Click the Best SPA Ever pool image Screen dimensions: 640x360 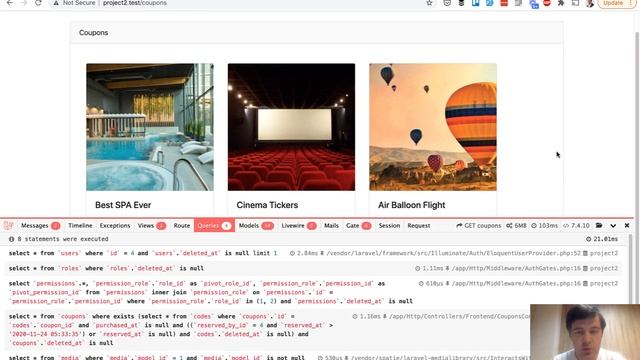(x=150, y=127)
